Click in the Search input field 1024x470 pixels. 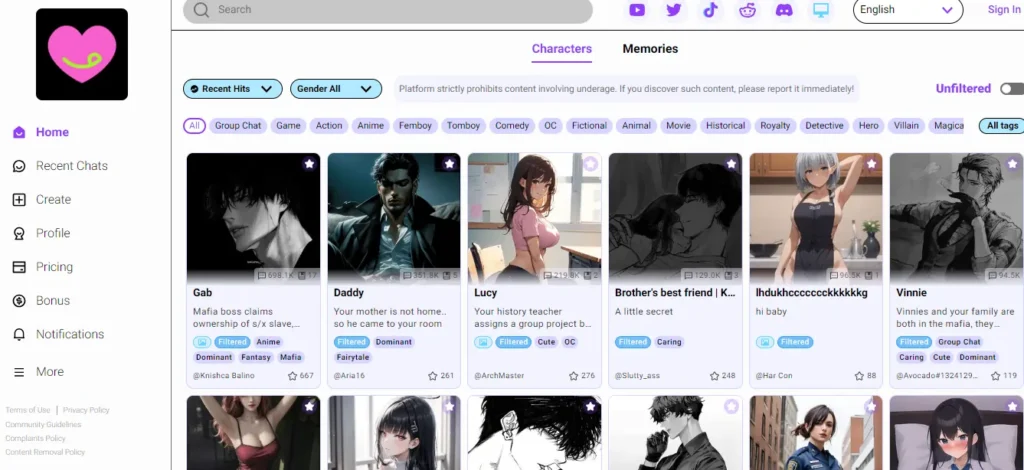click(388, 10)
